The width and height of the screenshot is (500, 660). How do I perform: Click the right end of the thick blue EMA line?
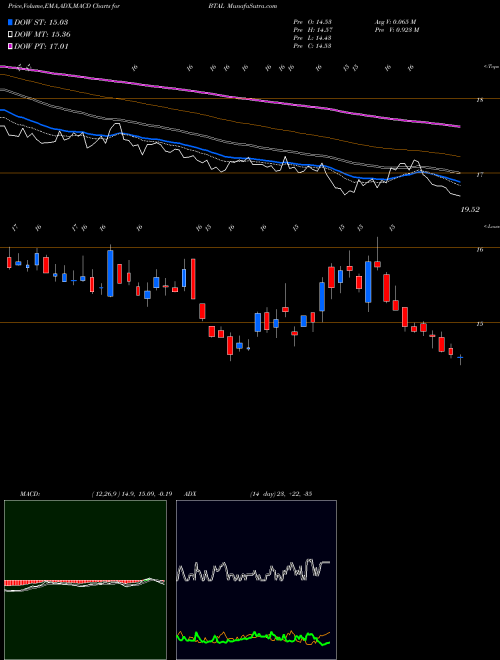click(458, 182)
